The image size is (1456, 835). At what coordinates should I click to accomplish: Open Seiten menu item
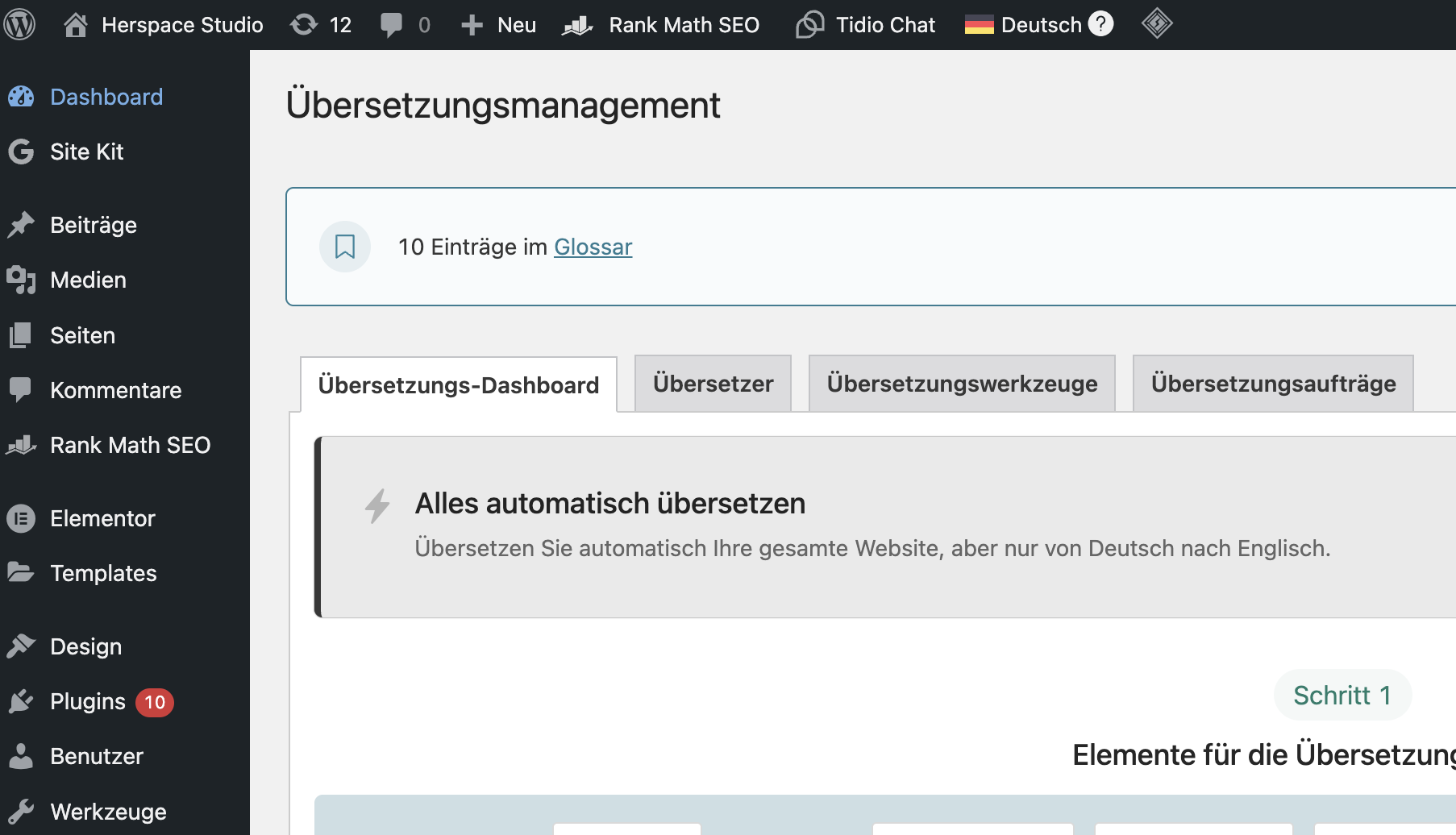tap(83, 335)
